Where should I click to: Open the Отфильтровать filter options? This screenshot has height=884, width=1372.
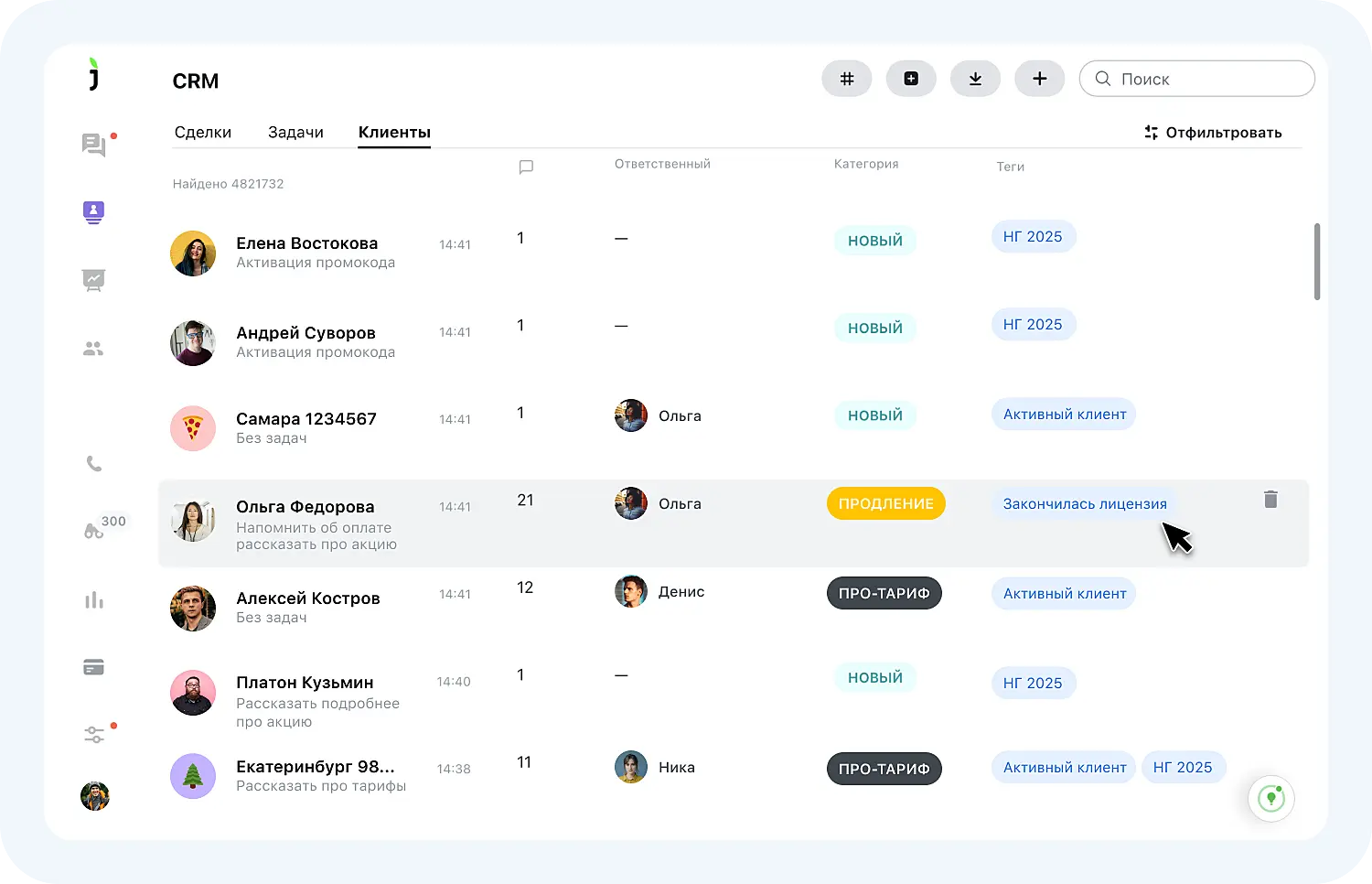coord(1214,132)
